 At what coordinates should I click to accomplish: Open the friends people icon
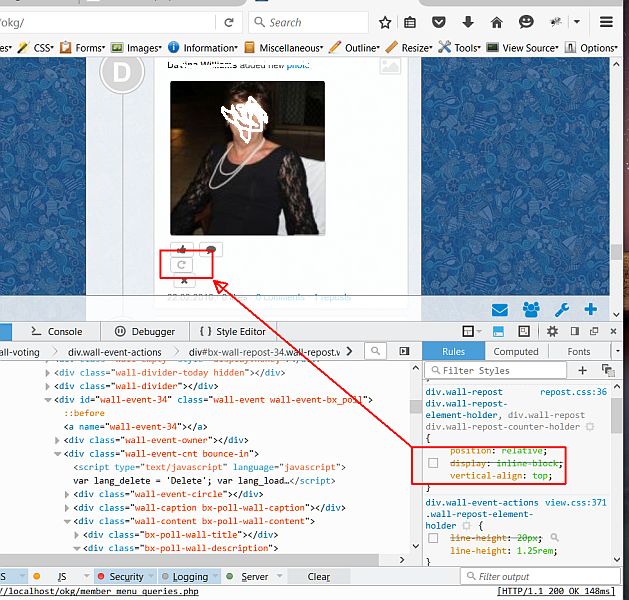530,309
